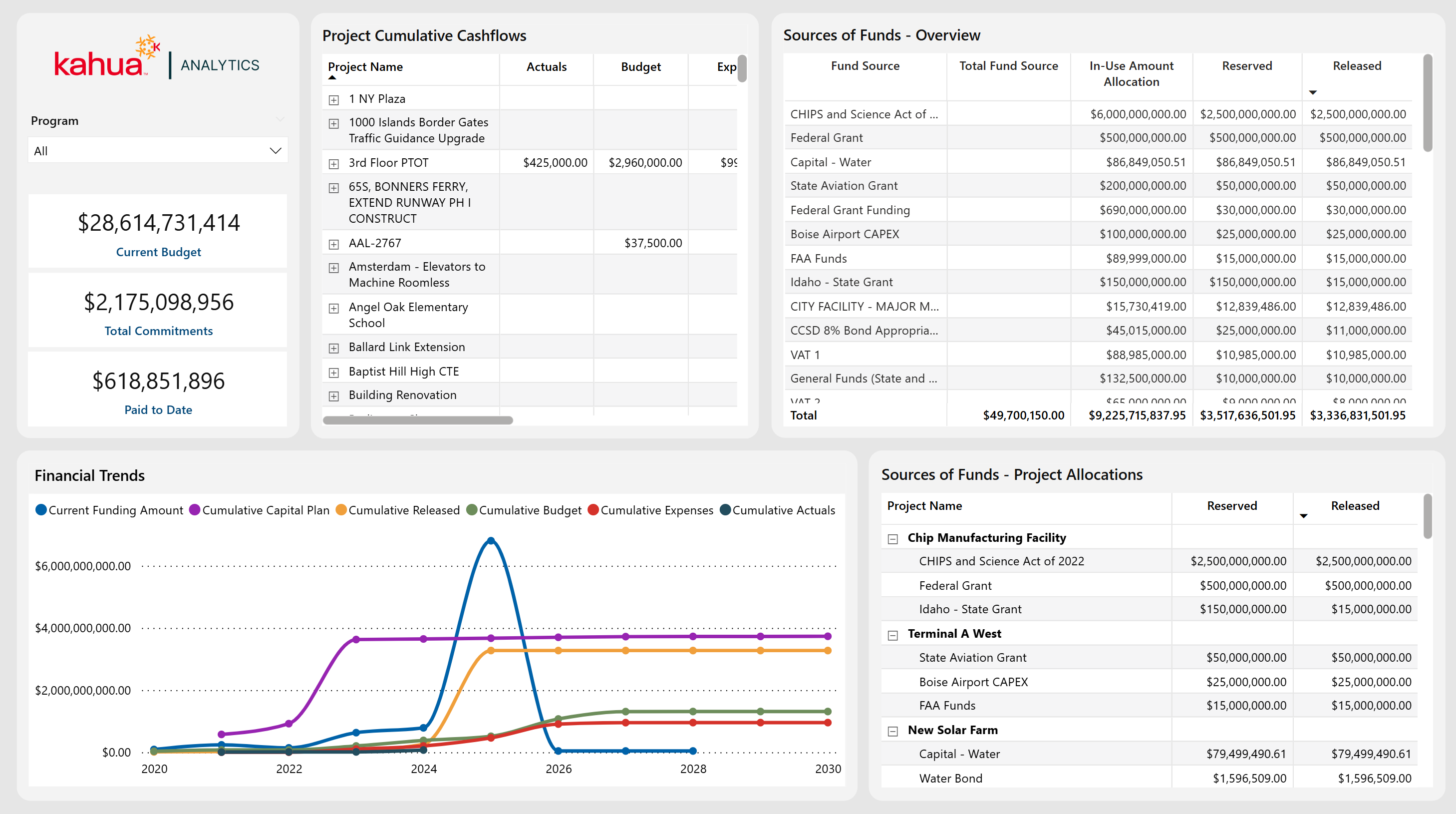Expand the AAL-2767 project row

(334, 244)
